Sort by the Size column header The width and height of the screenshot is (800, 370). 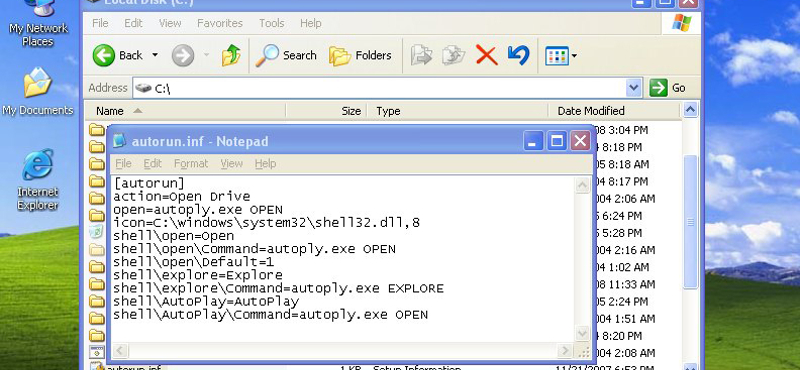(327, 111)
